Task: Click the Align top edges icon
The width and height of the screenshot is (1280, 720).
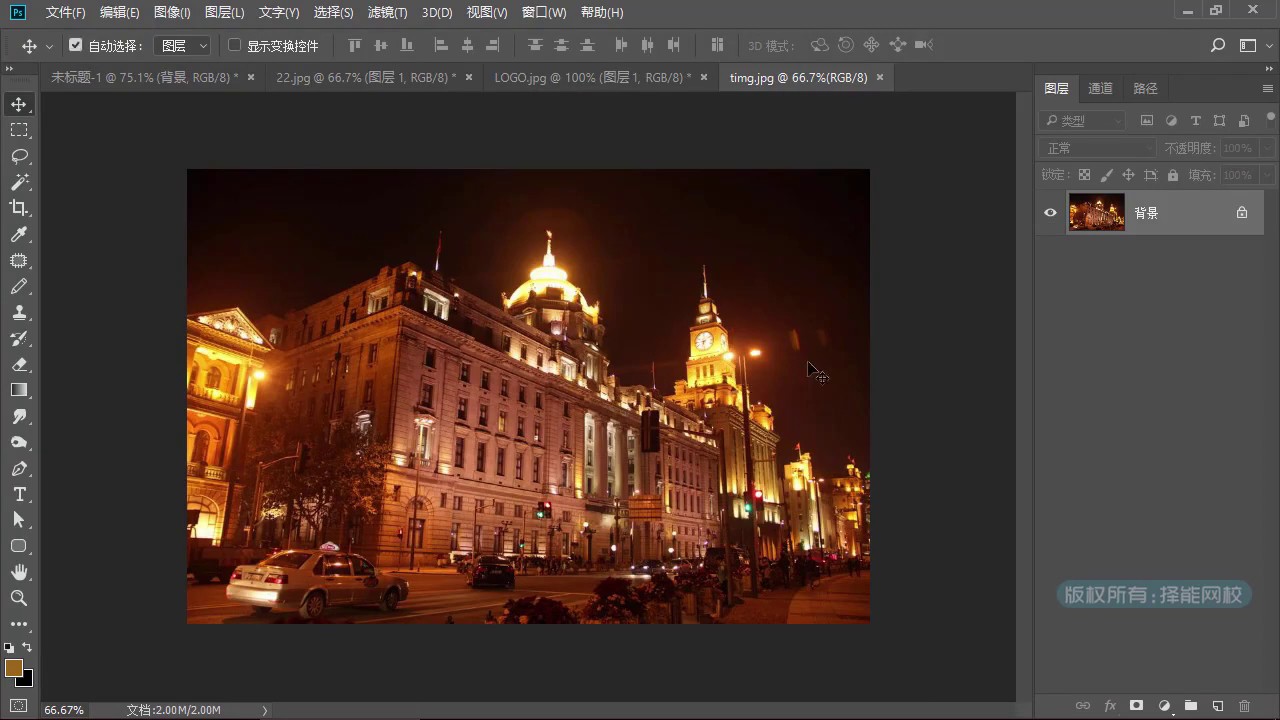Action: click(x=354, y=45)
